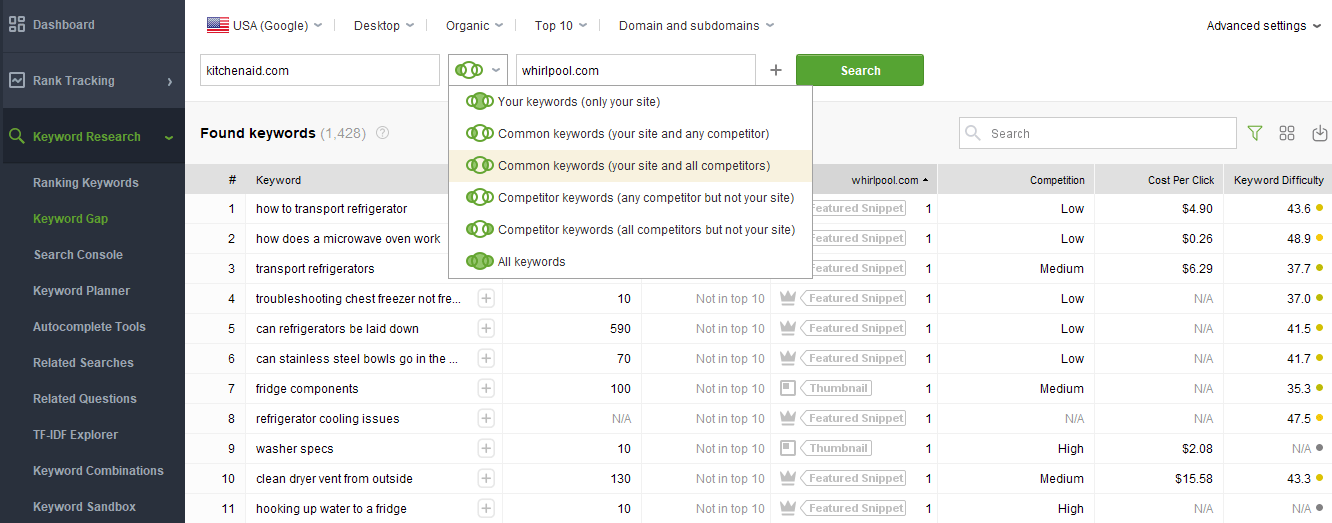1332x523 pixels.
Task: Select Your keywords (only your site)
Action: [630, 101]
